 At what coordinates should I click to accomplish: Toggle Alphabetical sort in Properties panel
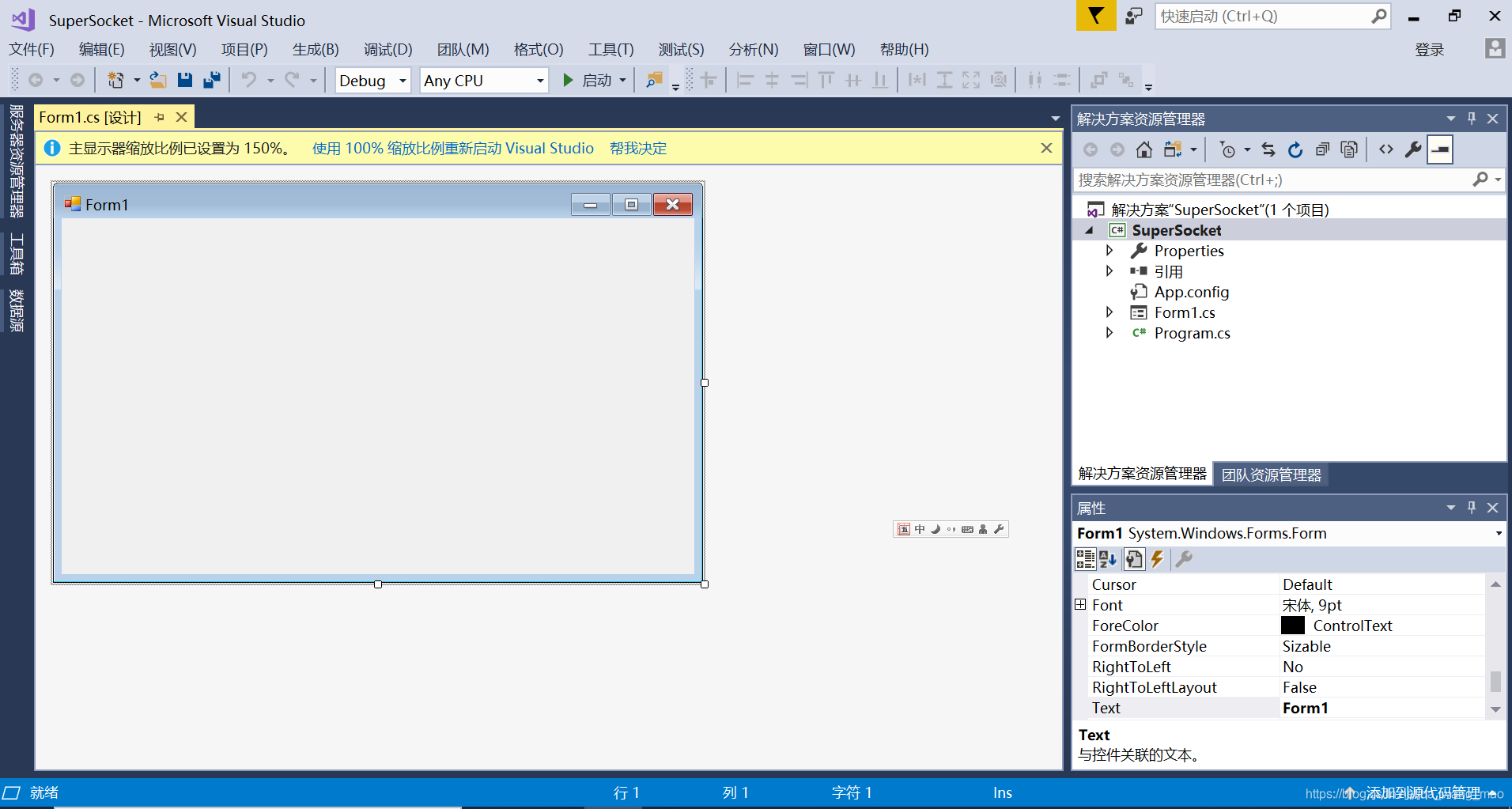[1108, 559]
